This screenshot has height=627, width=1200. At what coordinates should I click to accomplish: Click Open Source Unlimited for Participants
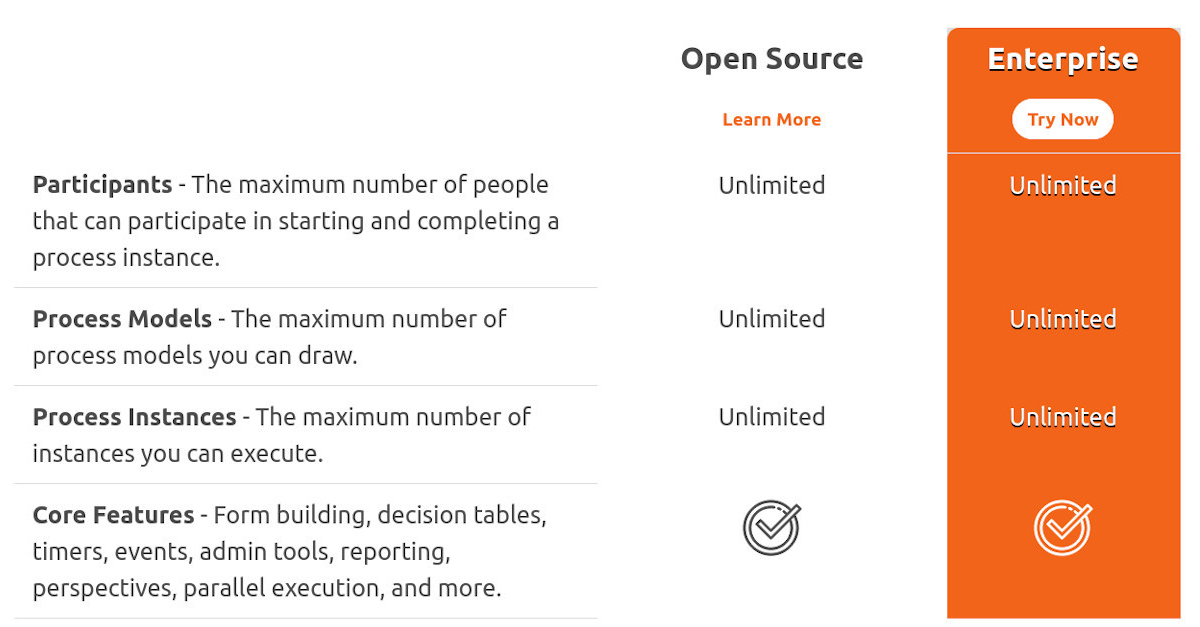point(772,185)
